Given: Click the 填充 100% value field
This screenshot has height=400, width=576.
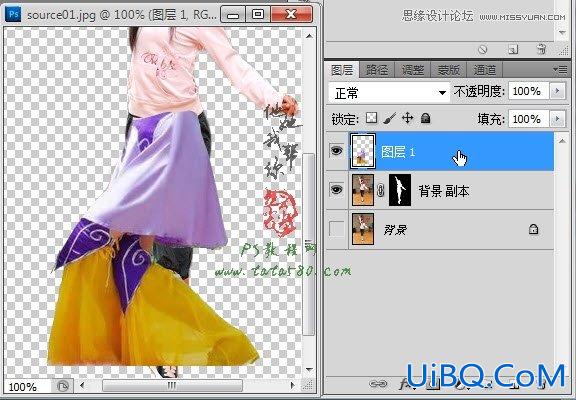Looking at the screenshot, I should [x=529, y=119].
